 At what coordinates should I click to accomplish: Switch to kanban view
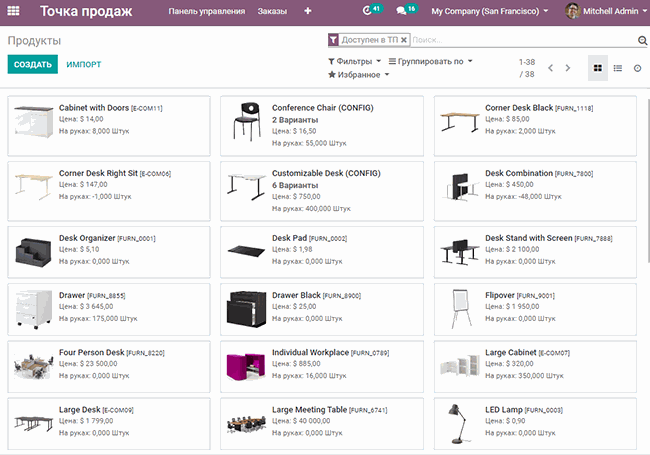598,68
